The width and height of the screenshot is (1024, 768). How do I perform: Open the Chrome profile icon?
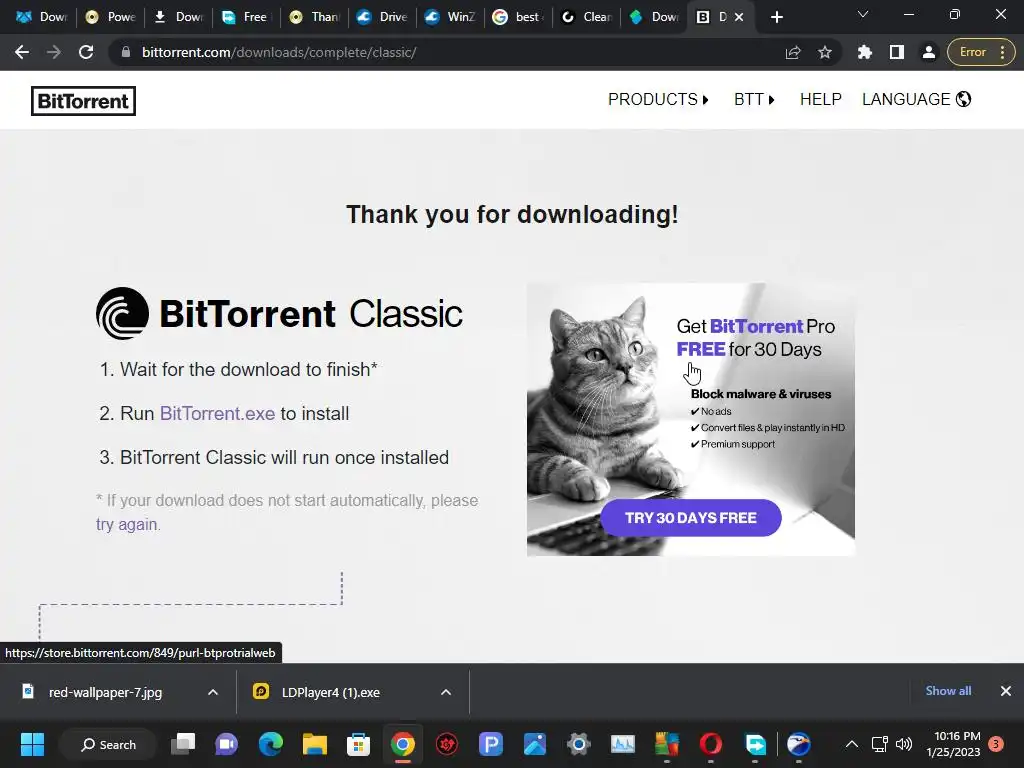pos(929,52)
